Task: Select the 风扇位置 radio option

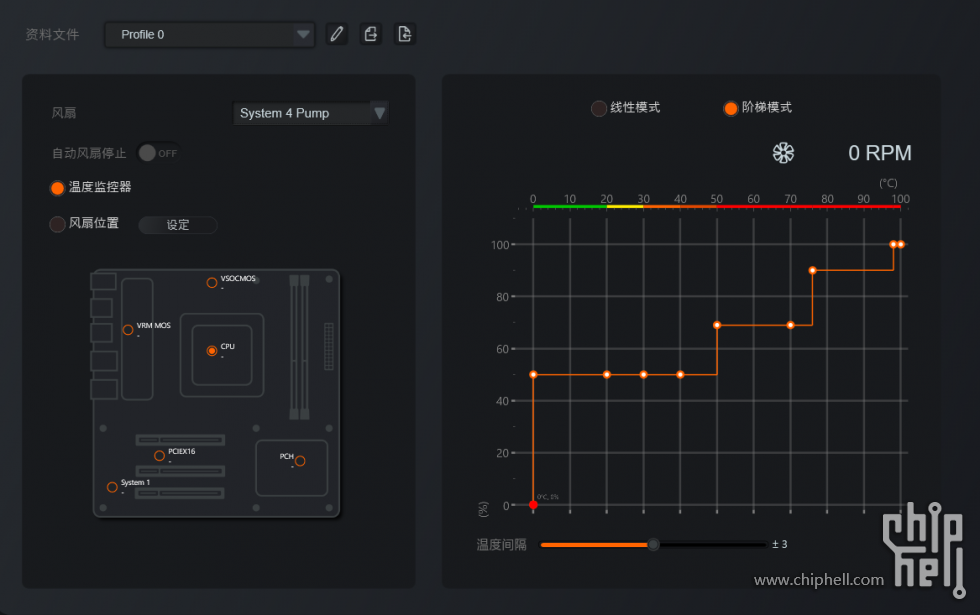Action: pyautogui.click(x=57, y=224)
